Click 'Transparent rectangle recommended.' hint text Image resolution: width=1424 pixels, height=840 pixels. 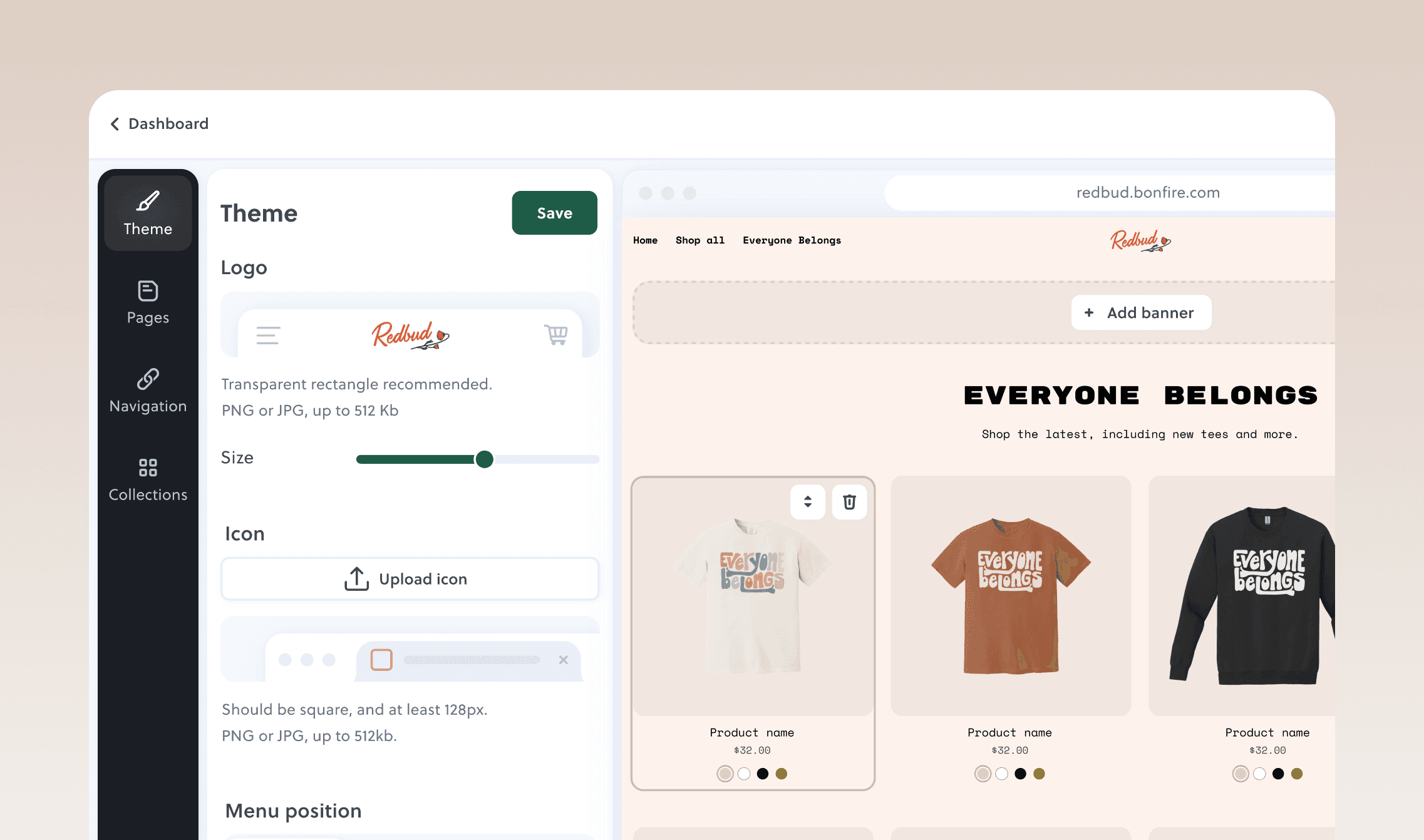[357, 384]
